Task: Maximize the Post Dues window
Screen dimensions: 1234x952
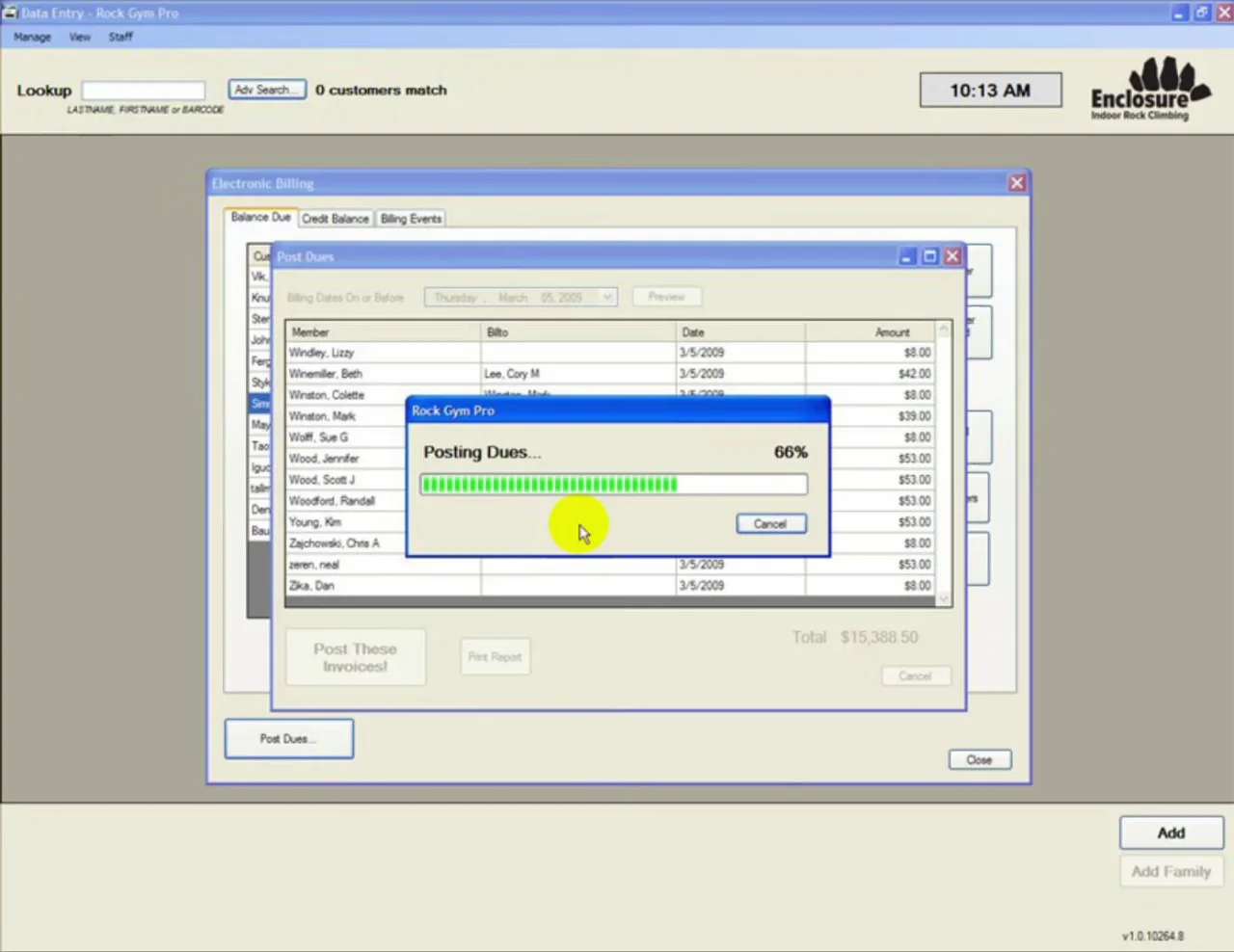Action: click(929, 256)
